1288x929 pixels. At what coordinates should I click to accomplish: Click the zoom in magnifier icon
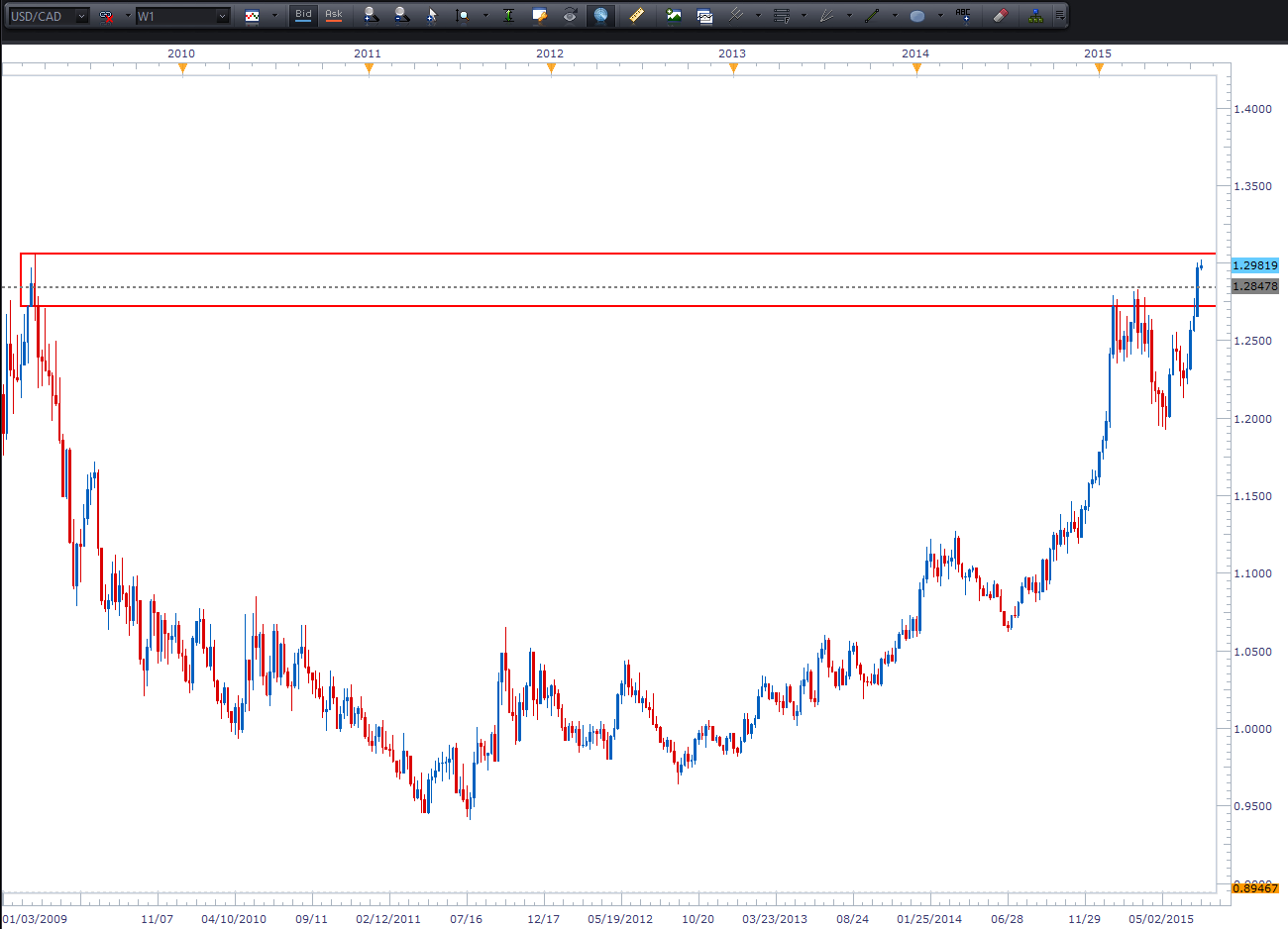pos(371,16)
